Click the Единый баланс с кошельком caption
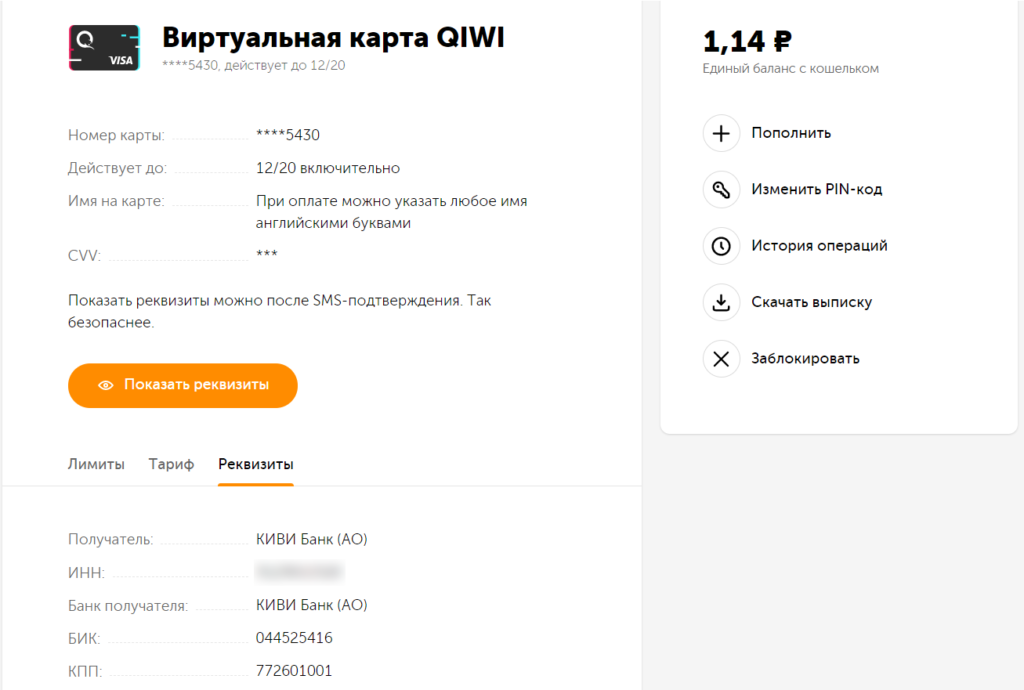The image size is (1024, 690). point(790,69)
